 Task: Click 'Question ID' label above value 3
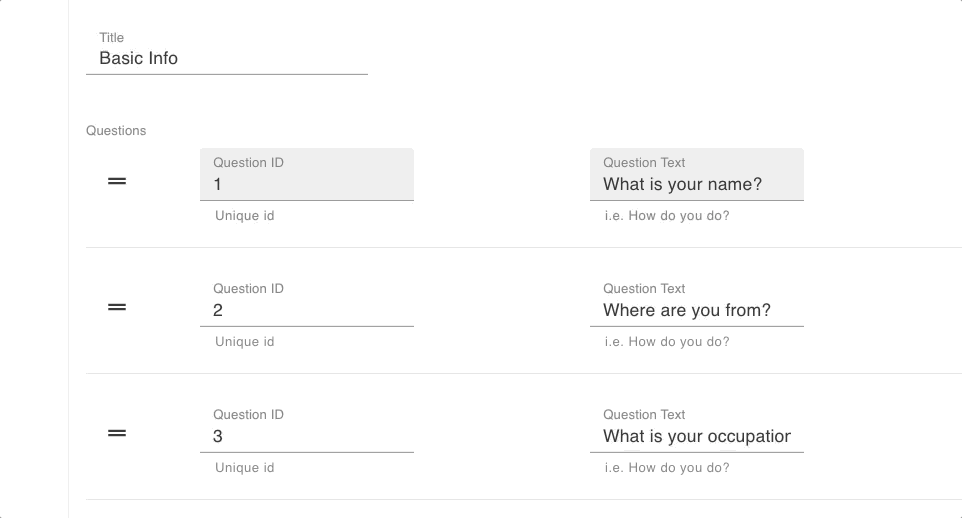(x=248, y=414)
